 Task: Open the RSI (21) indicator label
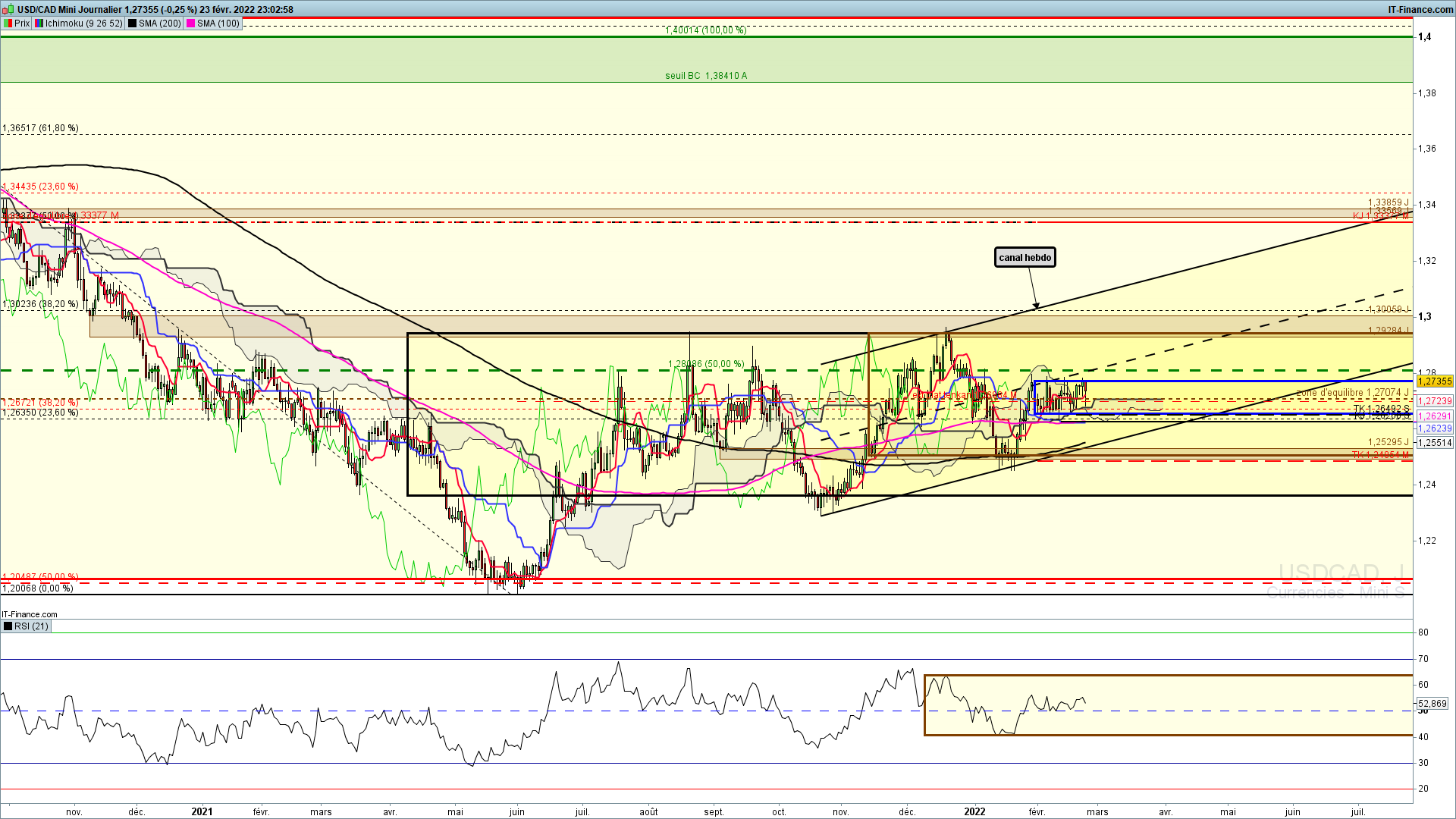pos(31,626)
